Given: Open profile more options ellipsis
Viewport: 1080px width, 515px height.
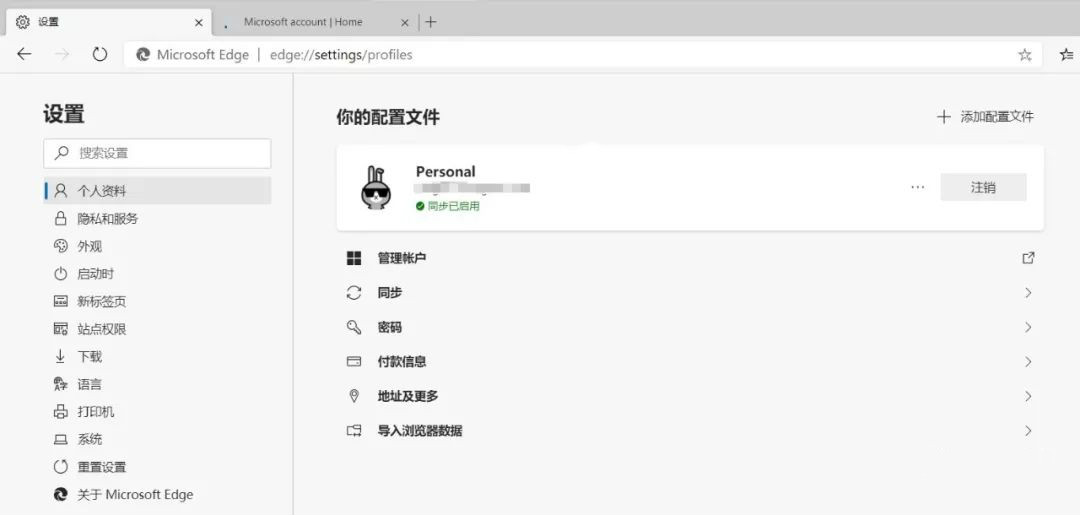Looking at the screenshot, I should pos(917,187).
